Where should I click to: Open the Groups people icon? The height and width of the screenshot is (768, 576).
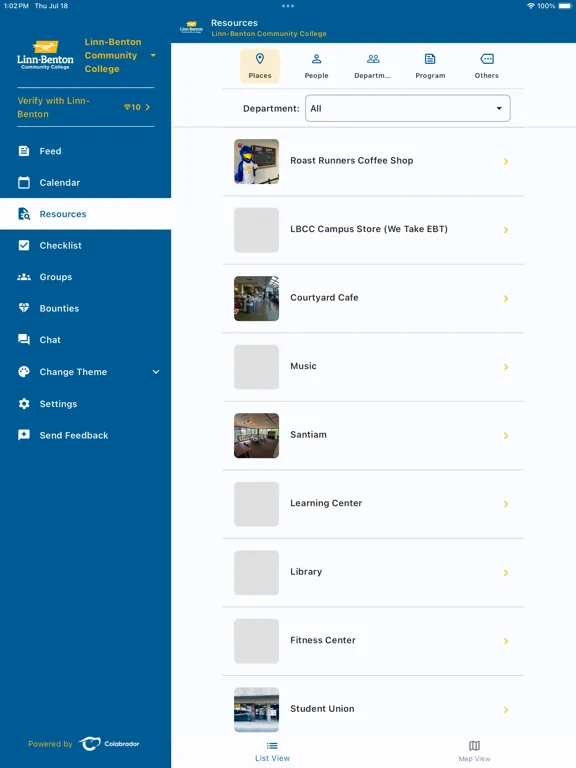24,277
